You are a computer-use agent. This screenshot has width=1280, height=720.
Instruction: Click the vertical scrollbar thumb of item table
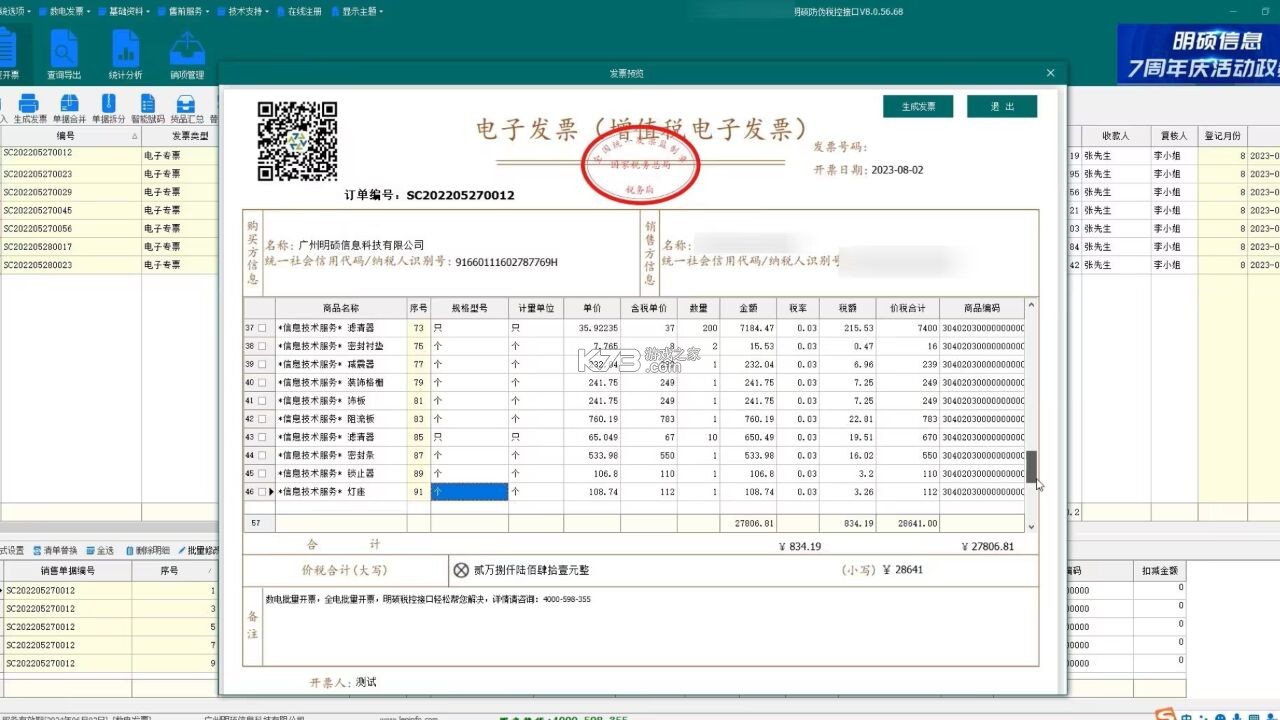point(1032,467)
